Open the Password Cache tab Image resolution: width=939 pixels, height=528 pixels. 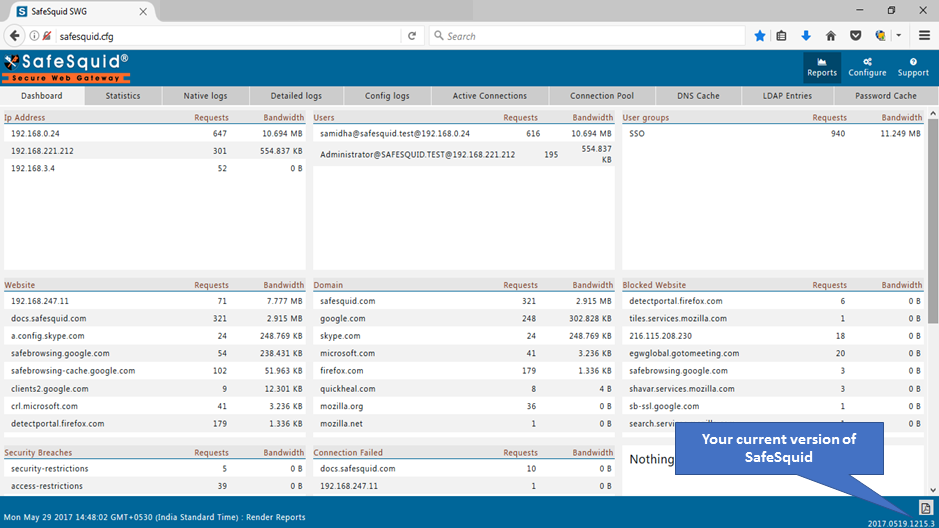[x=886, y=96]
